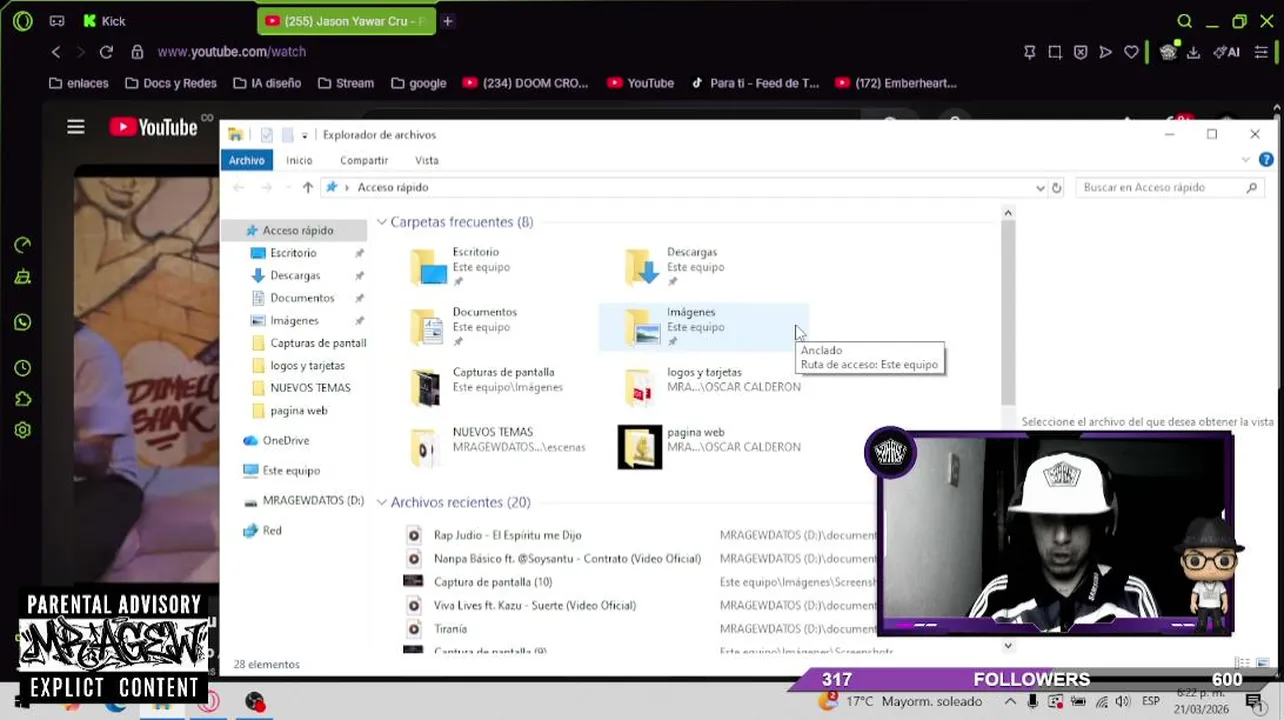
Task: Open browser sidebar settings gear icon
Action: click(22, 430)
